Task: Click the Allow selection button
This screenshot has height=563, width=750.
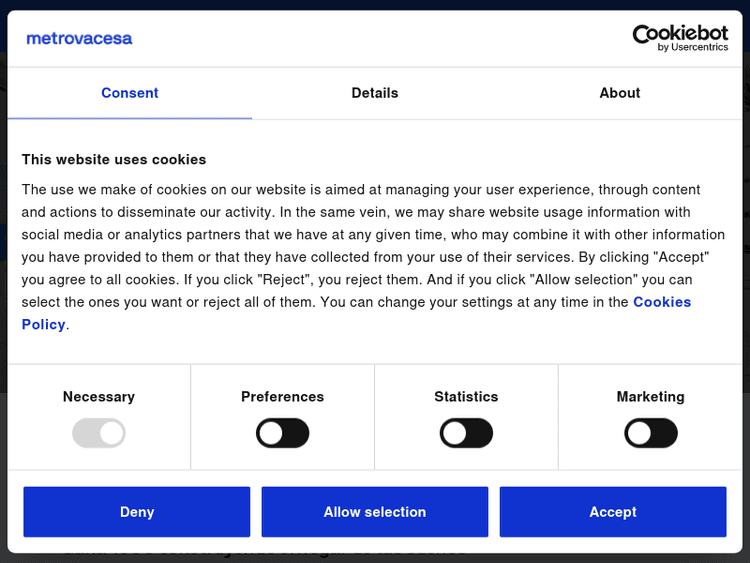Action: point(375,512)
